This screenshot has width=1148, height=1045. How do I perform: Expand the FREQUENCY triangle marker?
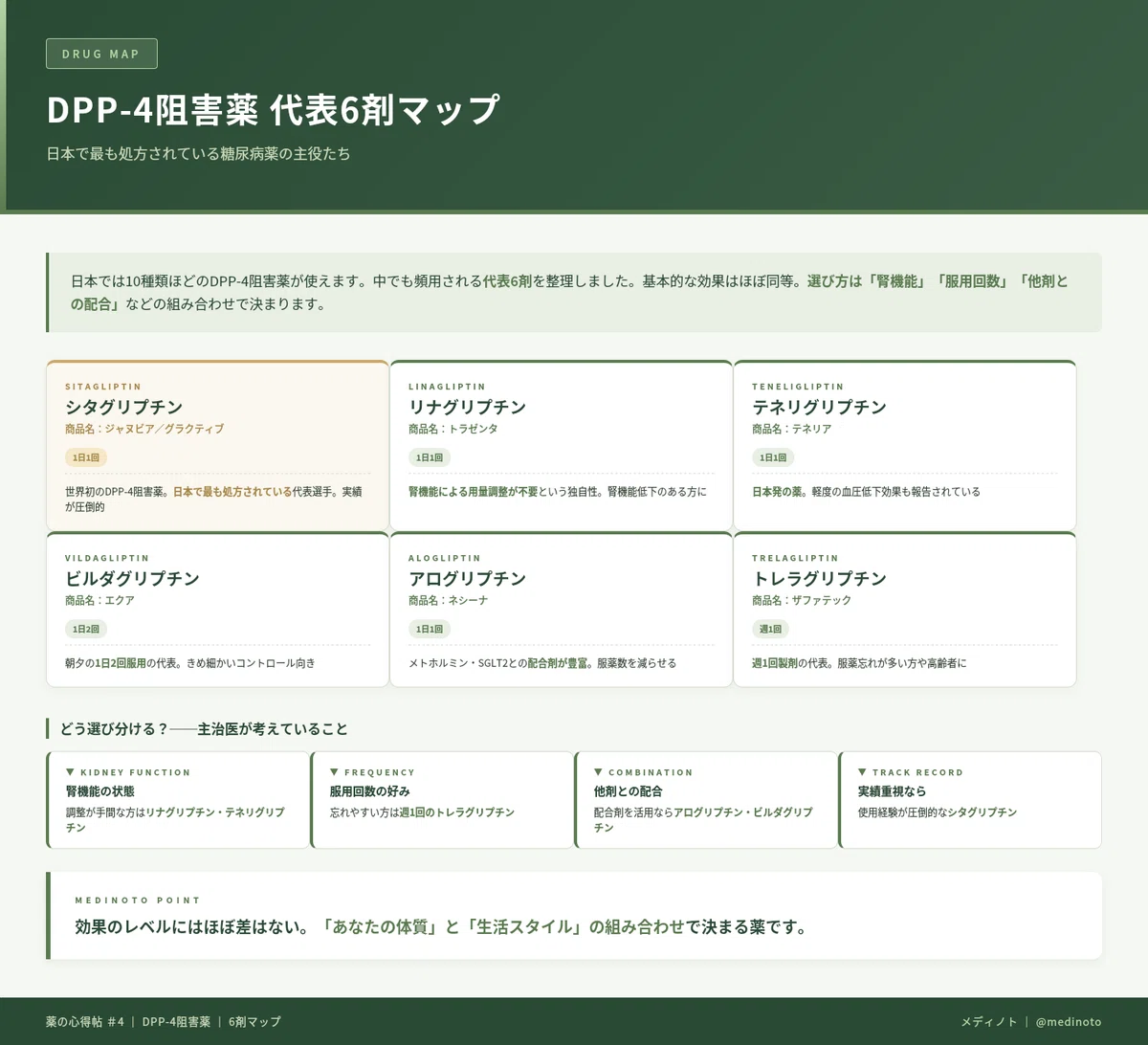tap(334, 771)
